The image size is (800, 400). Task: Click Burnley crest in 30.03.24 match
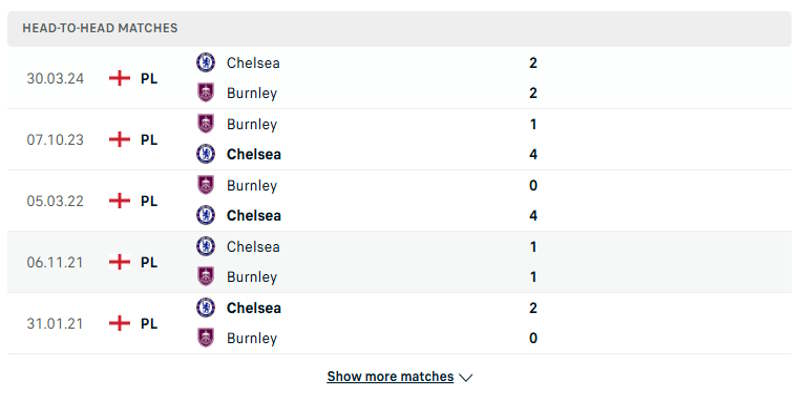pos(205,93)
